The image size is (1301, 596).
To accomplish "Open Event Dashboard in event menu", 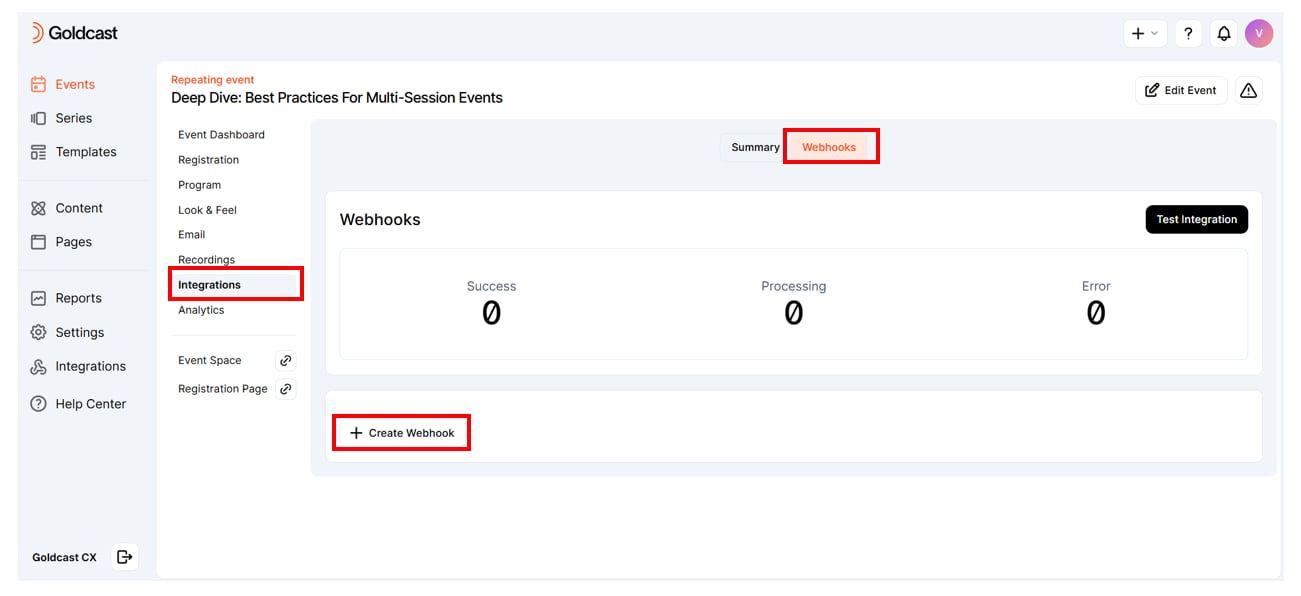I will [x=221, y=135].
